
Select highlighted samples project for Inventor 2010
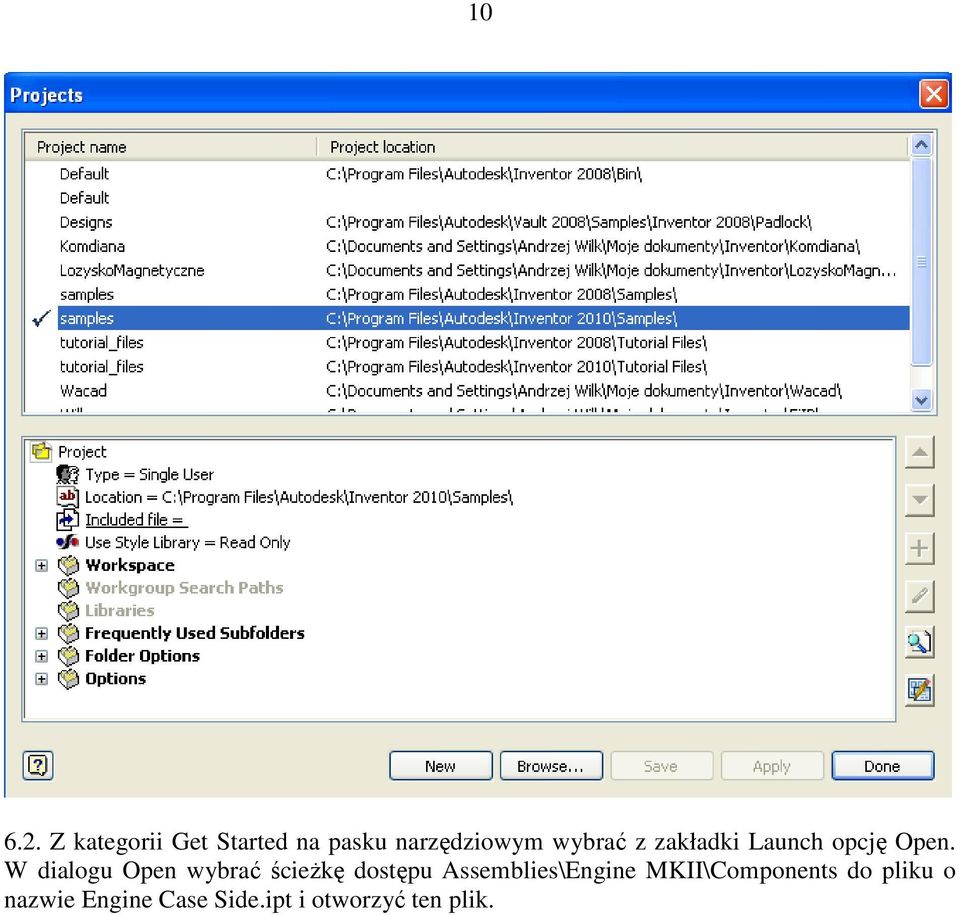(x=484, y=318)
